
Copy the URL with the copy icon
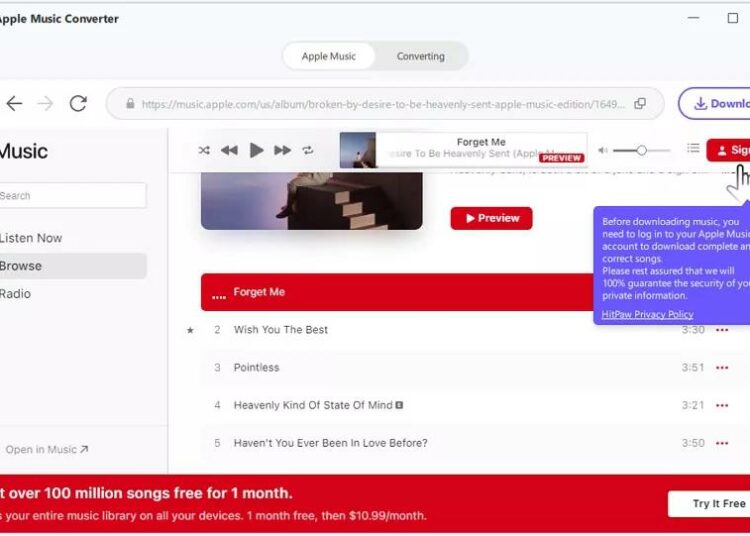pos(640,104)
